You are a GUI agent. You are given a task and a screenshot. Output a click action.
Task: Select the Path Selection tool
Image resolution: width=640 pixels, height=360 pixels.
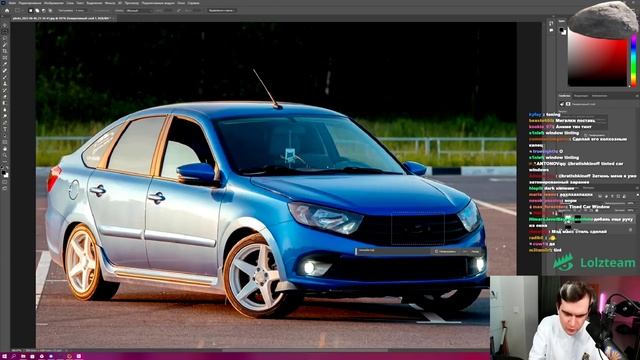pos(5,136)
